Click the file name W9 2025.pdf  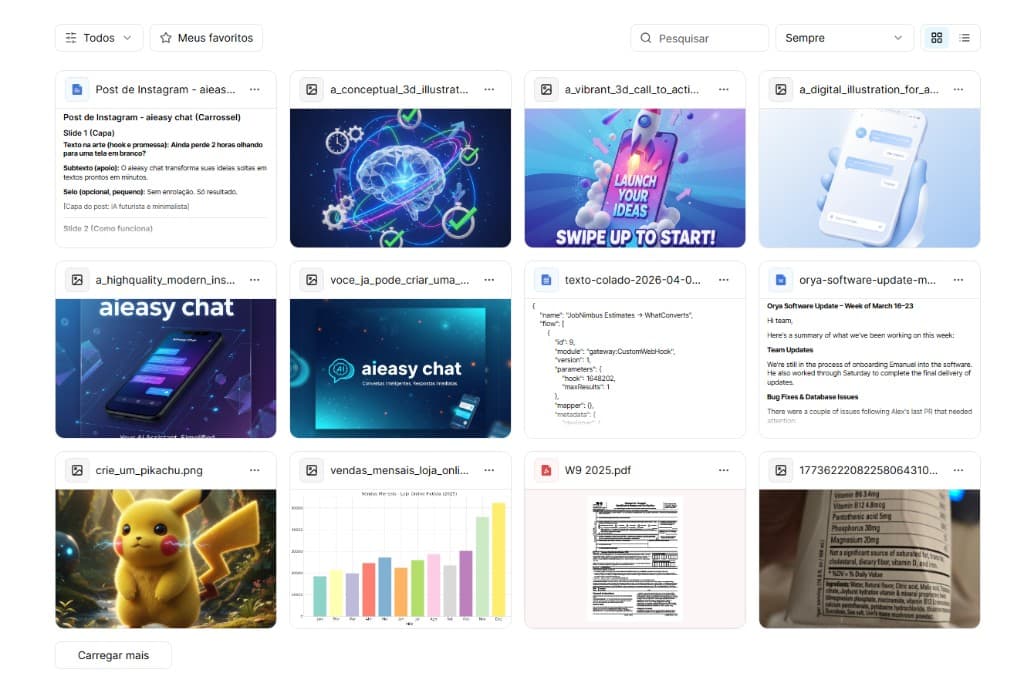coord(598,470)
